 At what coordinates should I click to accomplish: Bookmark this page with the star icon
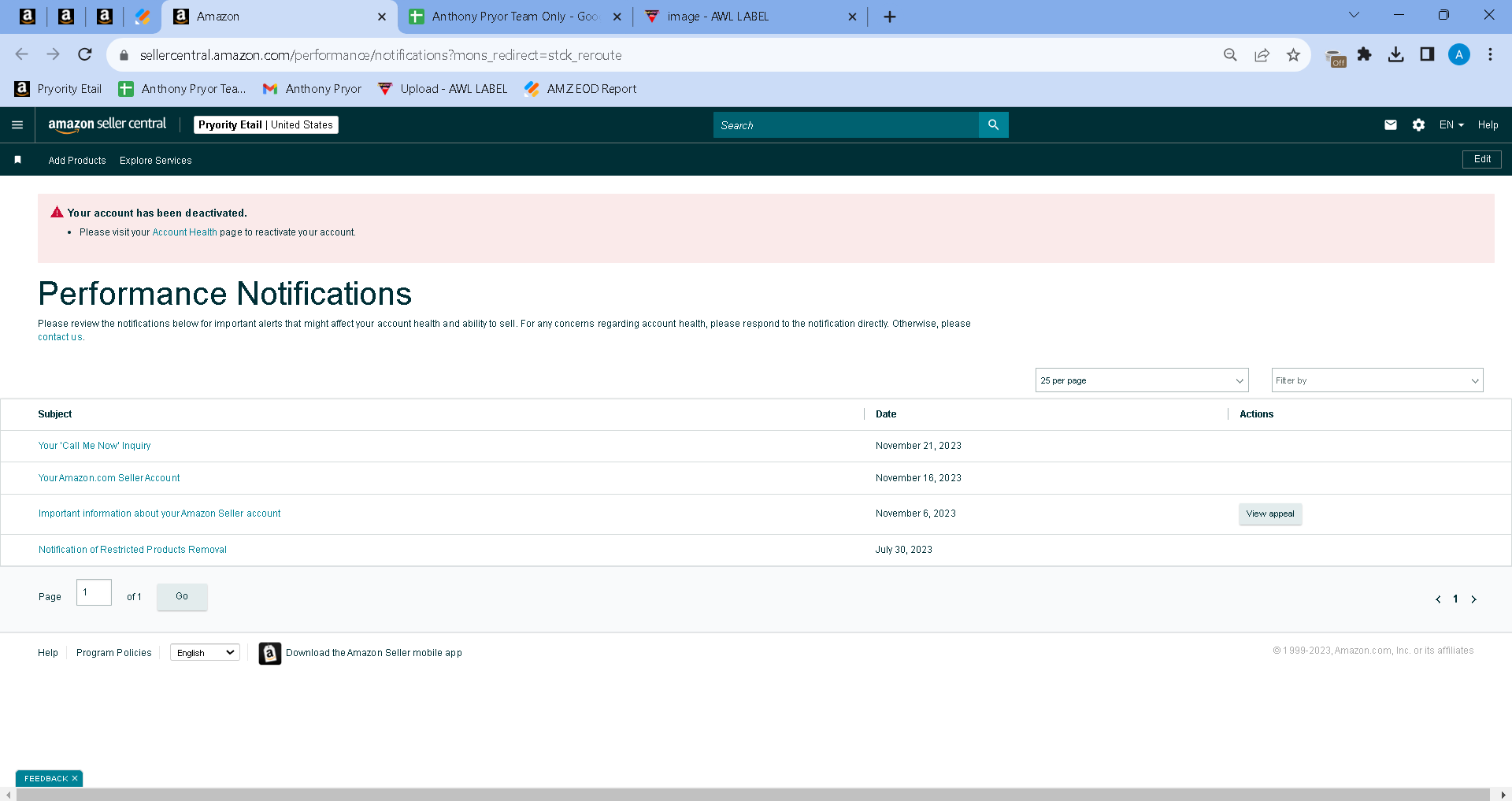click(x=1293, y=55)
